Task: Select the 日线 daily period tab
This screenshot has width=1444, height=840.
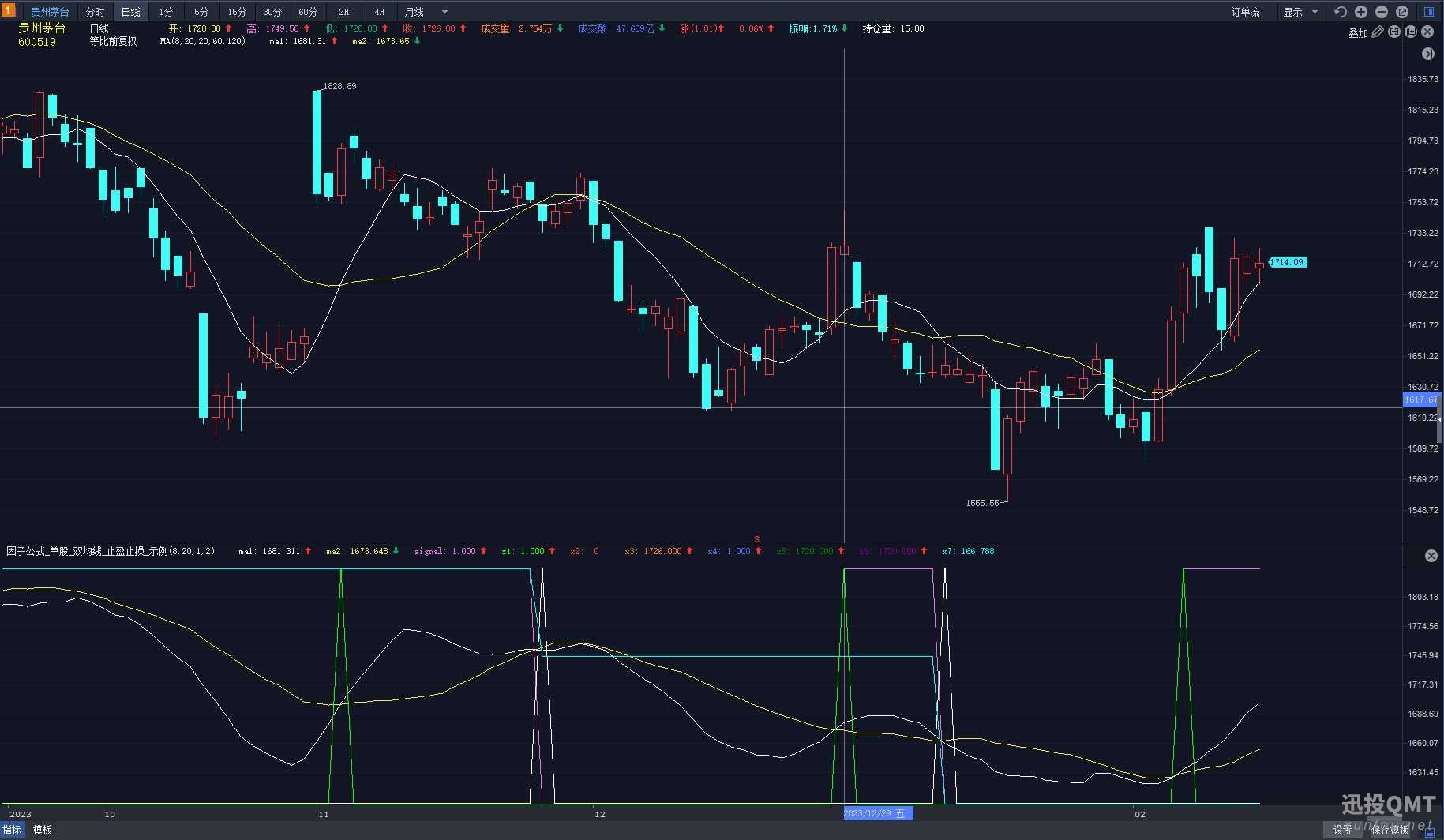Action: click(130, 12)
